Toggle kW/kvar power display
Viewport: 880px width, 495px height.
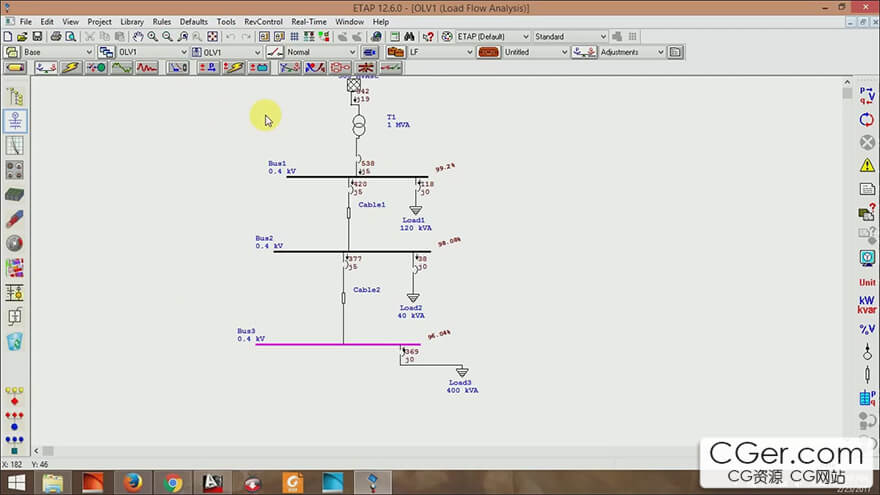point(867,305)
